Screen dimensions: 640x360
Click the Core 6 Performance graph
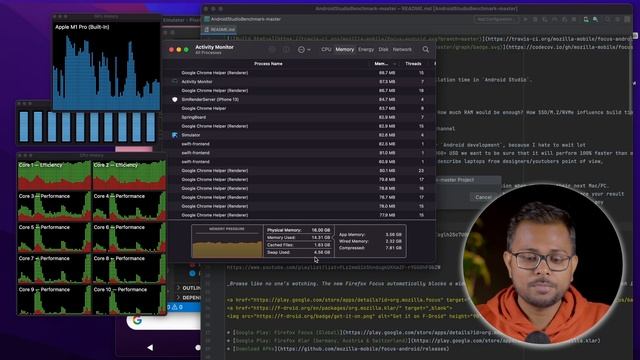tap(129, 237)
